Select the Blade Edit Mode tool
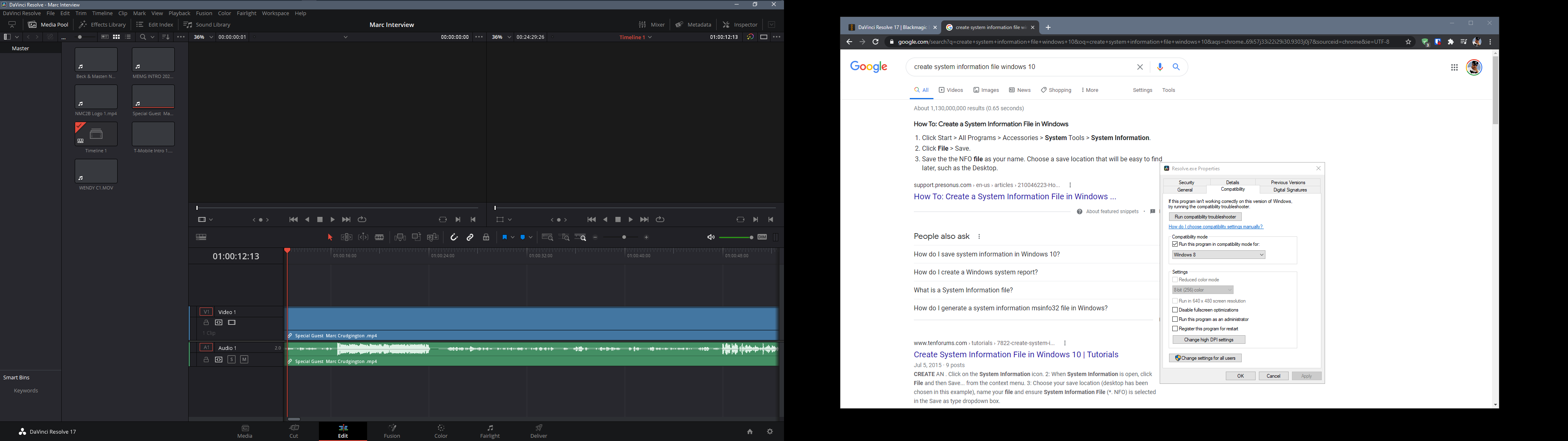1568x441 pixels. coord(379,238)
